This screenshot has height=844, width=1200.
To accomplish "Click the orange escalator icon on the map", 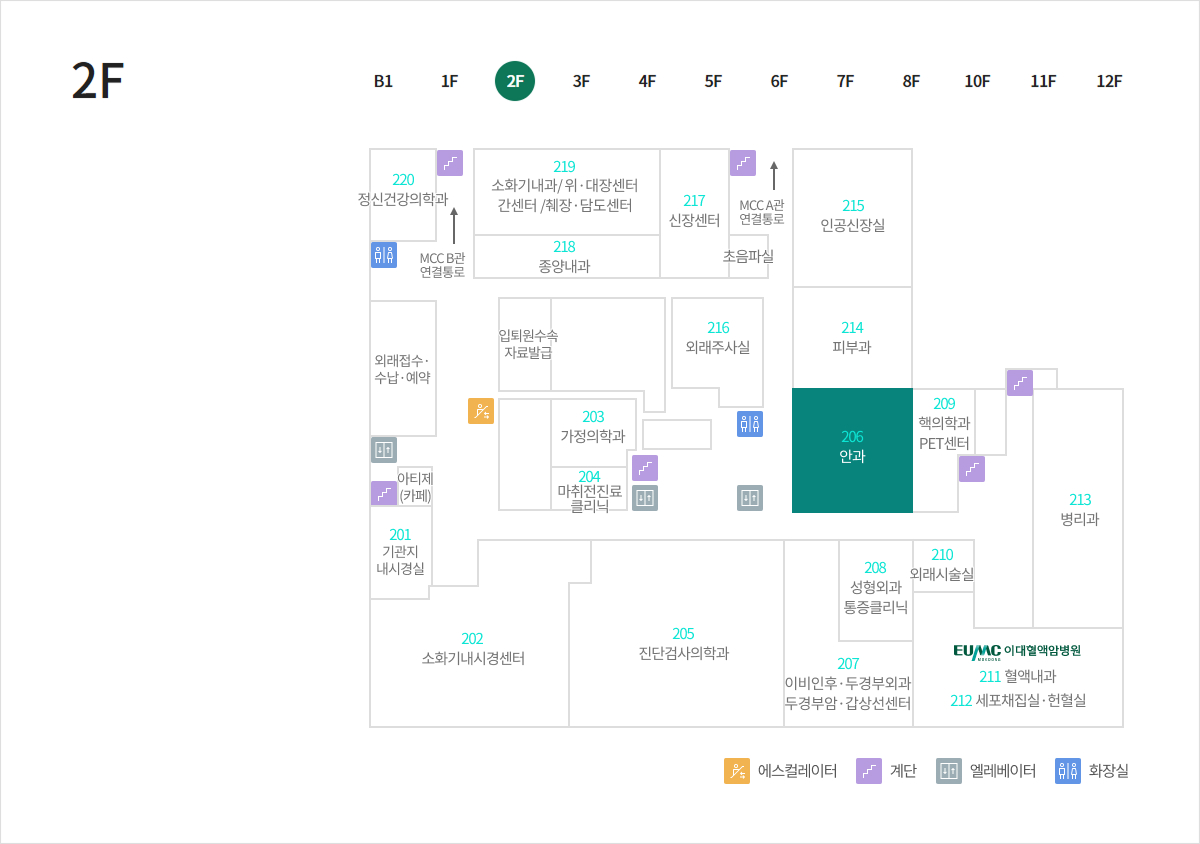I will click(481, 411).
